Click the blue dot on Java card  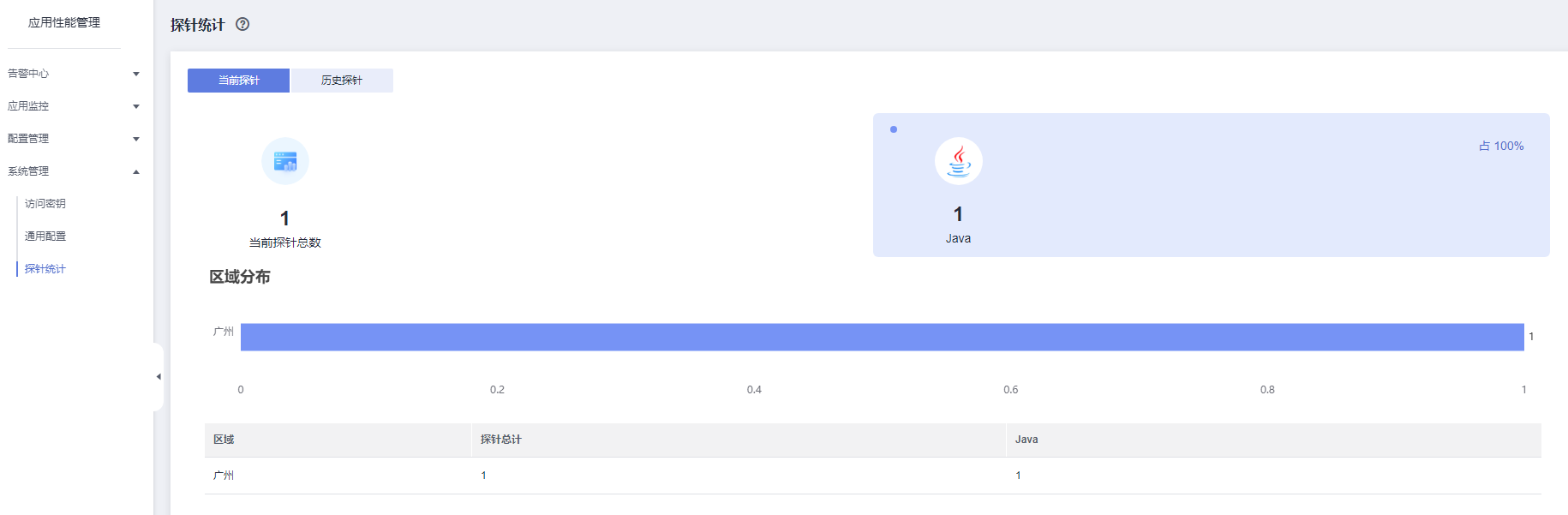(x=894, y=129)
